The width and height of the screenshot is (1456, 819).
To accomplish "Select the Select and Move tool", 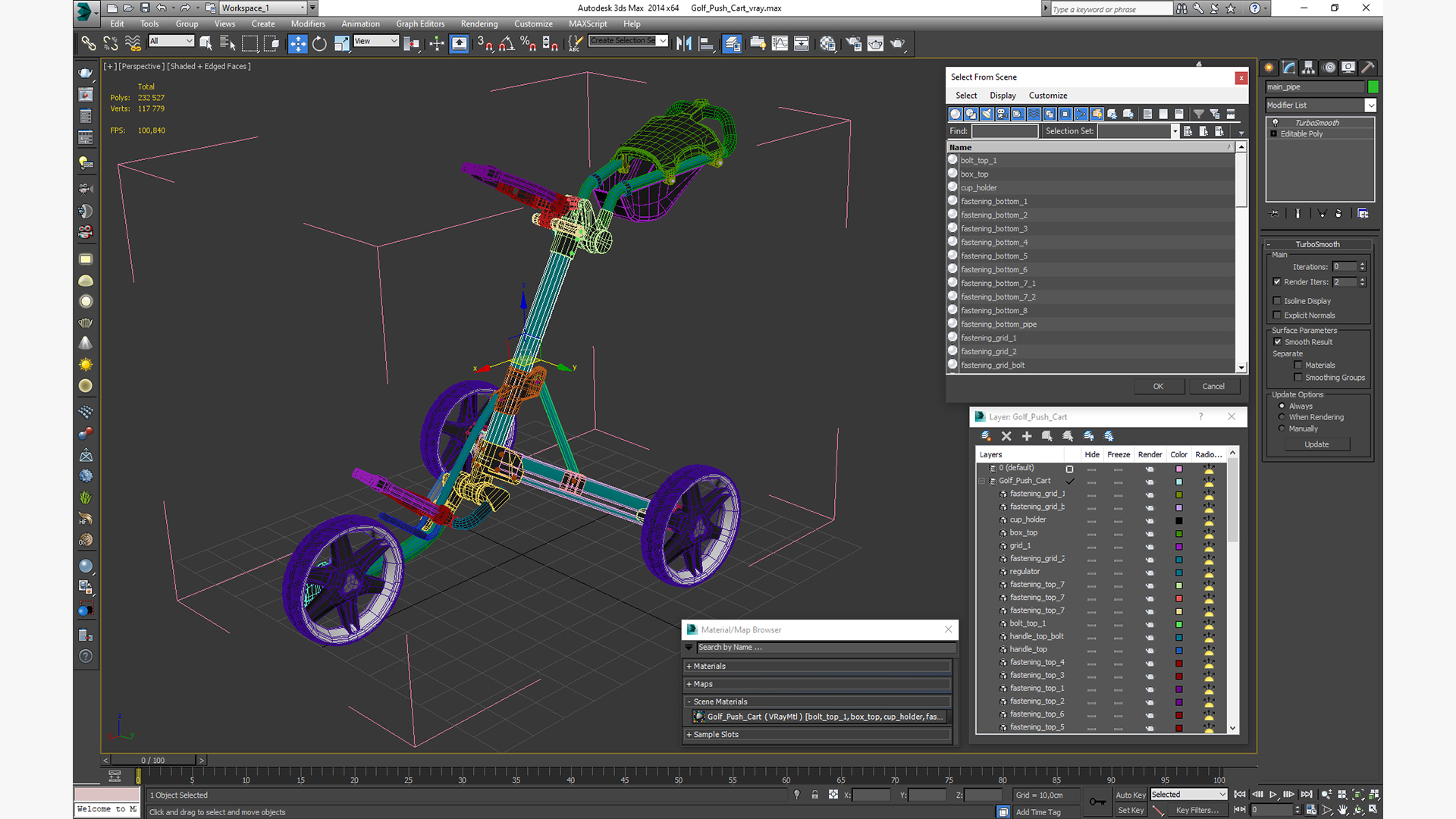I will (x=297, y=43).
